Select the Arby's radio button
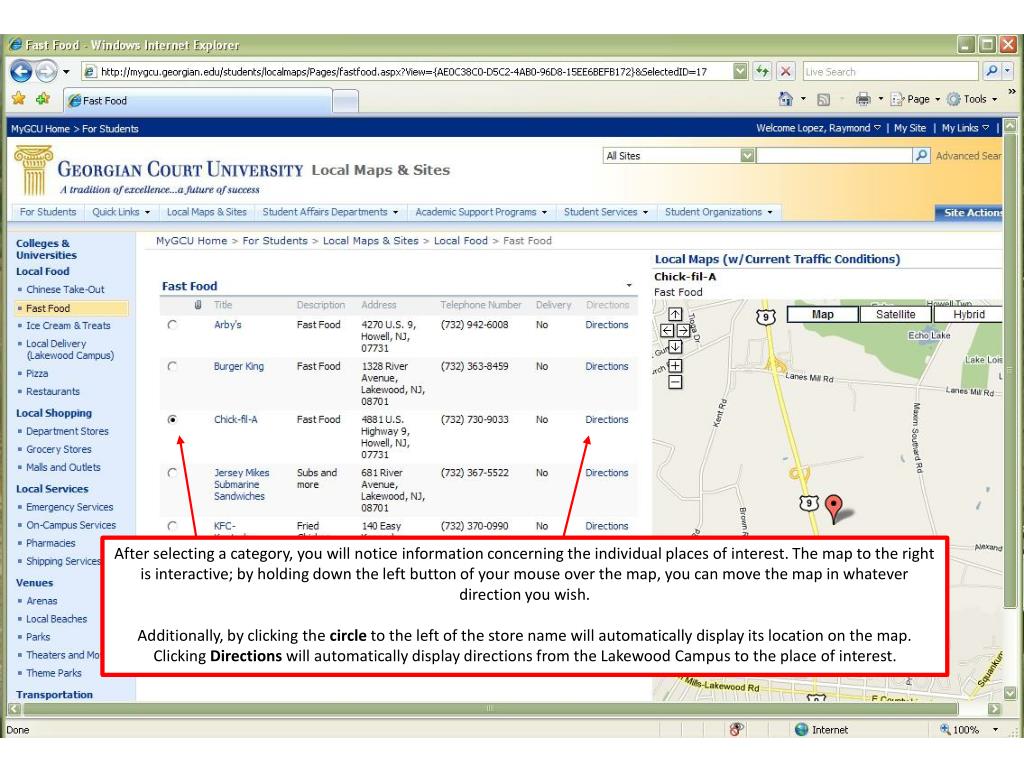Viewport: 1024px width, 768px height. tap(172, 325)
